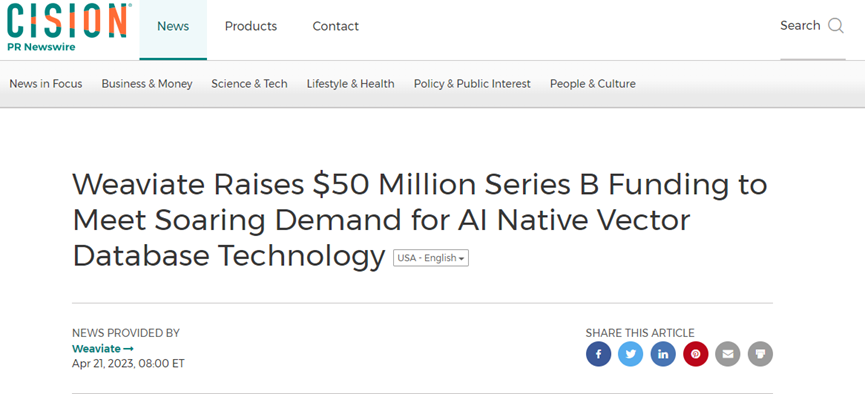Follow the Weaviate news provider link
The width and height of the screenshot is (865, 394).
[103, 349]
